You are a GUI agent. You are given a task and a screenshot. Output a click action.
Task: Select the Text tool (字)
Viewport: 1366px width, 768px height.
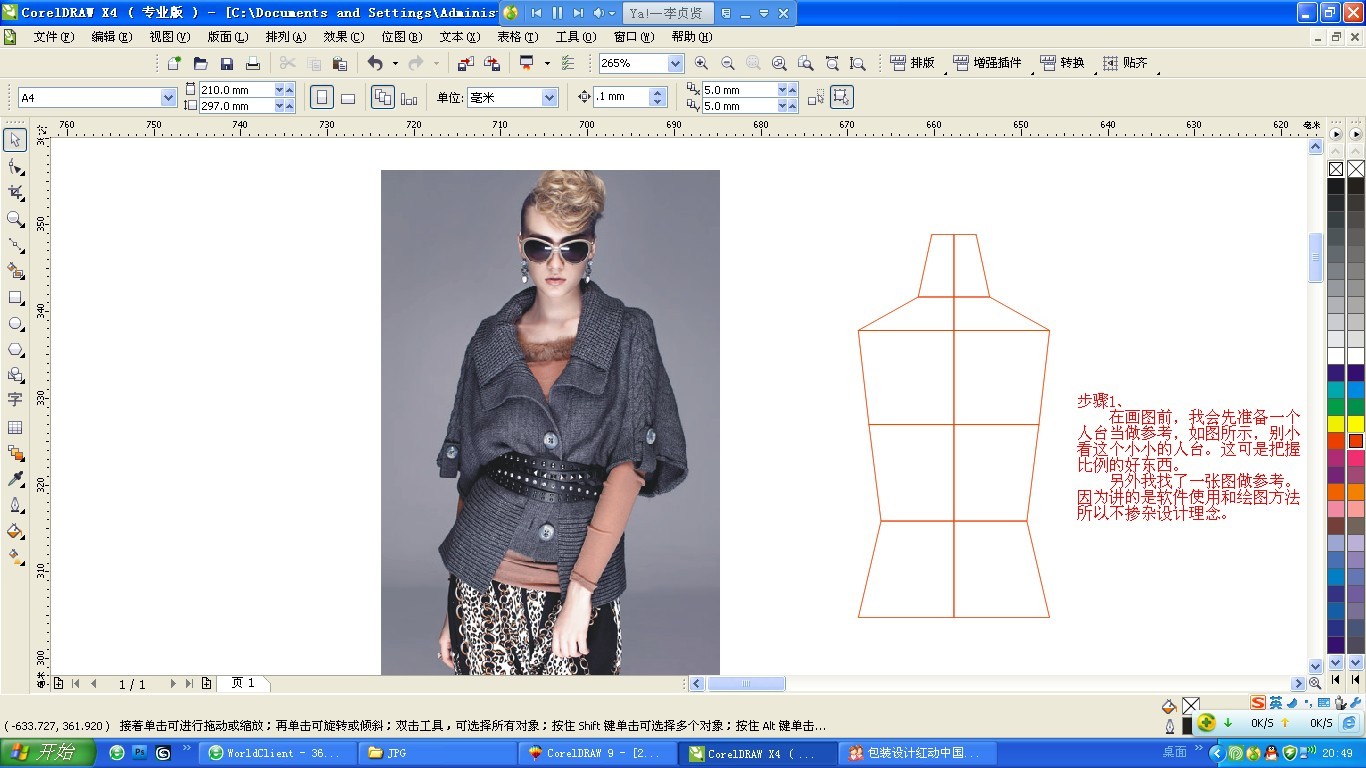[x=15, y=400]
